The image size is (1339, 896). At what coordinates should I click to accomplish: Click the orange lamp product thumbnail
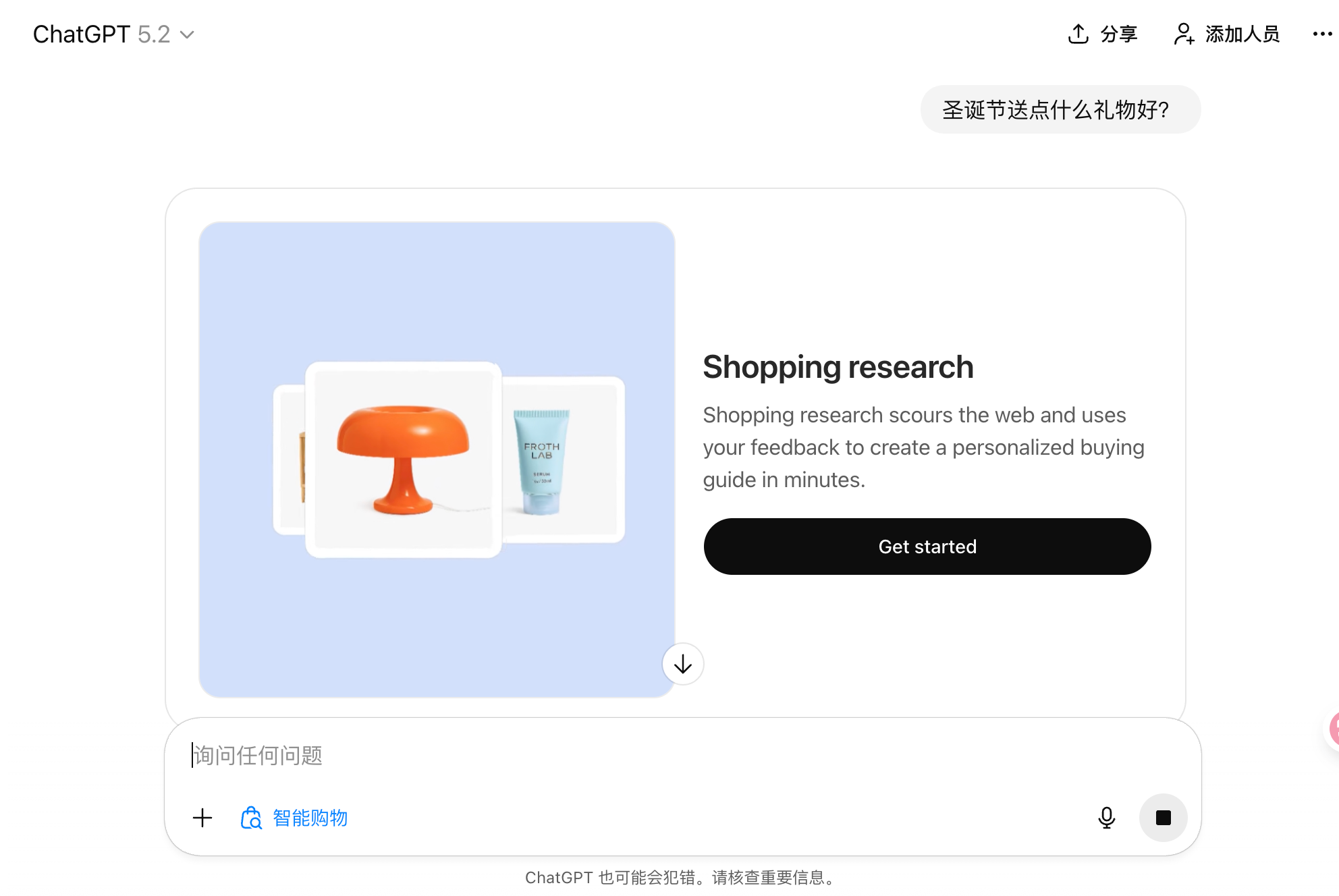coord(403,460)
